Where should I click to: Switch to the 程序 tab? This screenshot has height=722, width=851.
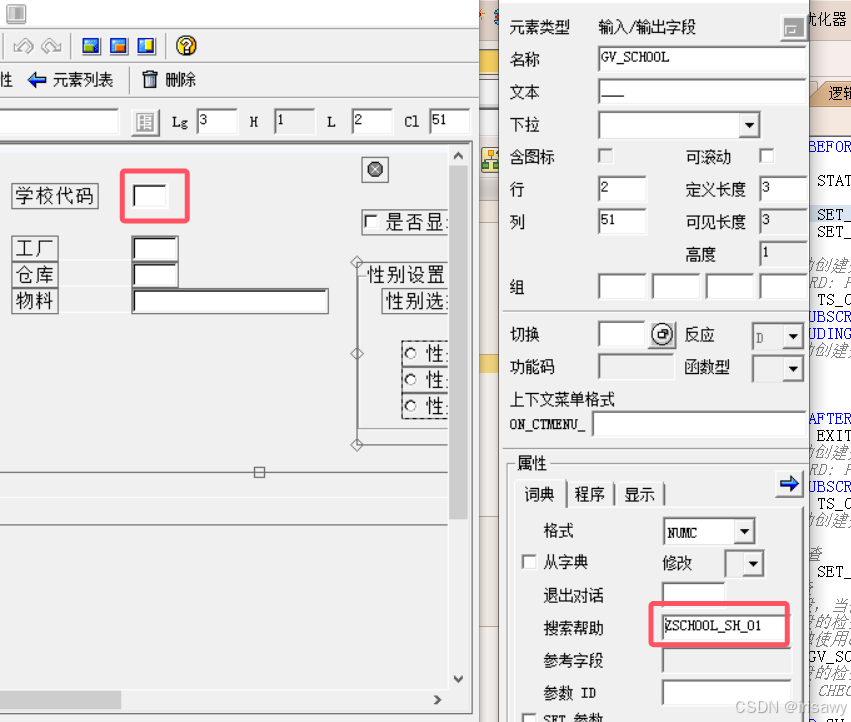(x=590, y=493)
